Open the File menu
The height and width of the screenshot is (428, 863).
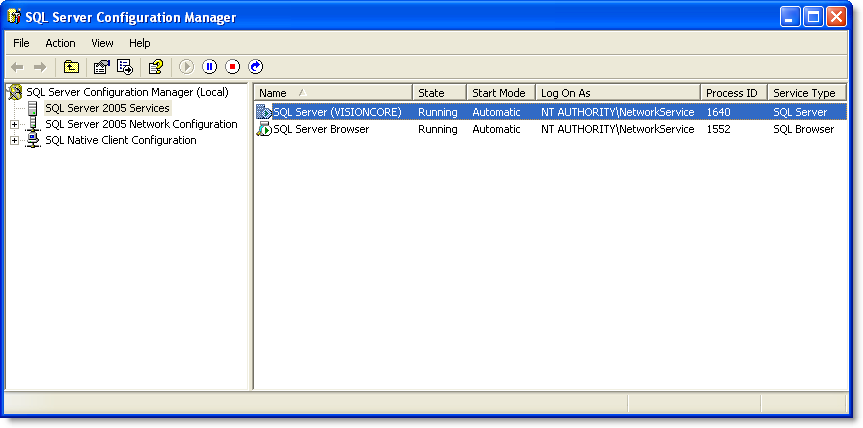click(21, 43)
